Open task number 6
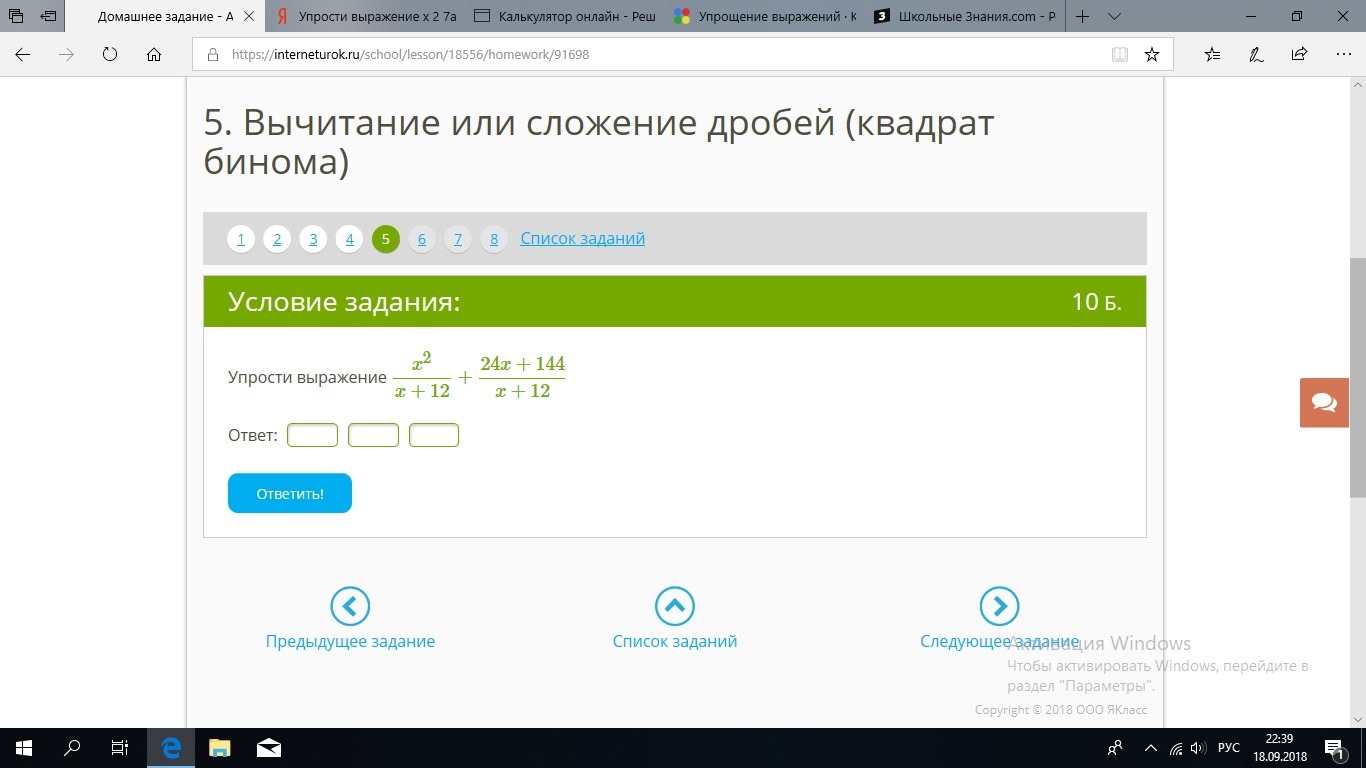This screenshot has width=1366, height=768. 422,239
